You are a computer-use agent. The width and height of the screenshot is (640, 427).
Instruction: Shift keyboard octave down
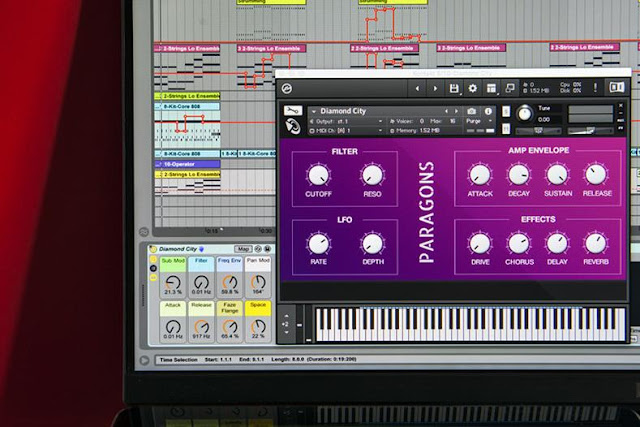click(x=286, y=332)
